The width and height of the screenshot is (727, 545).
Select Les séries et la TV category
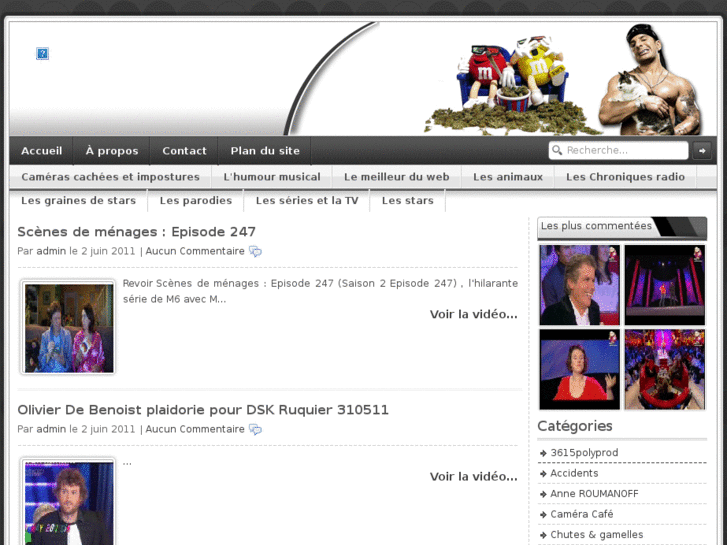307,200
